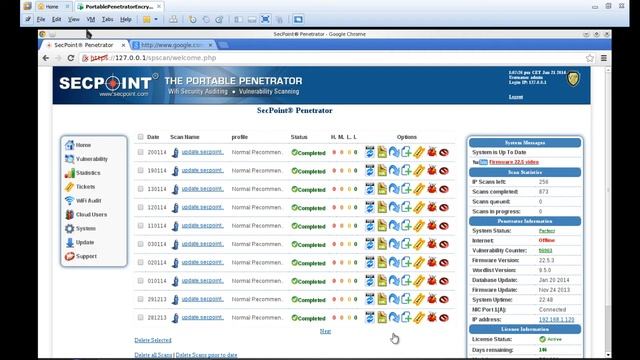
Task: Check the box for scan 120114
Action: [x=140, y=207]
